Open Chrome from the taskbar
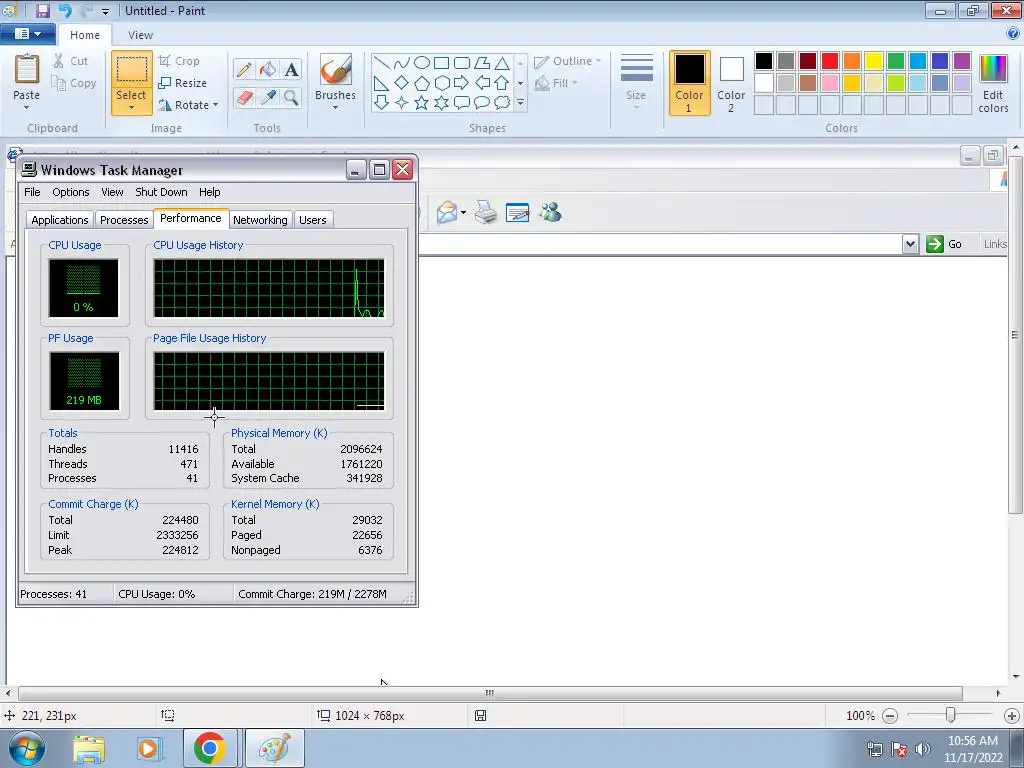The height and width of the screenshot is (768, 1024). pyautogui.click(x=210, y=748)
